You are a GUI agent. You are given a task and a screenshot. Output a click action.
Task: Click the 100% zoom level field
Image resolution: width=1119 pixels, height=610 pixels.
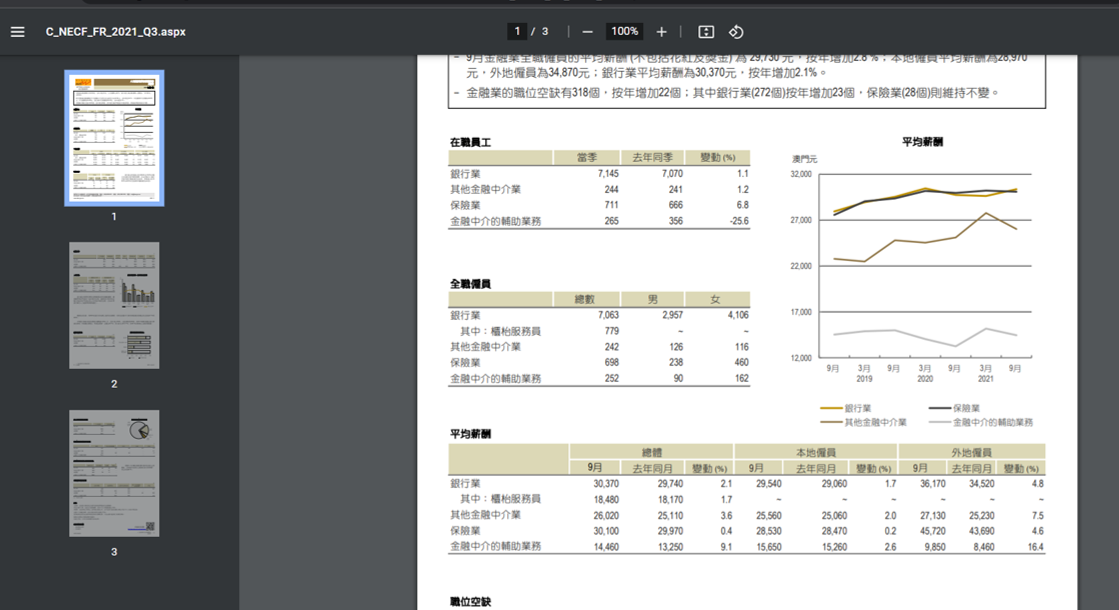tap(624, 31)
